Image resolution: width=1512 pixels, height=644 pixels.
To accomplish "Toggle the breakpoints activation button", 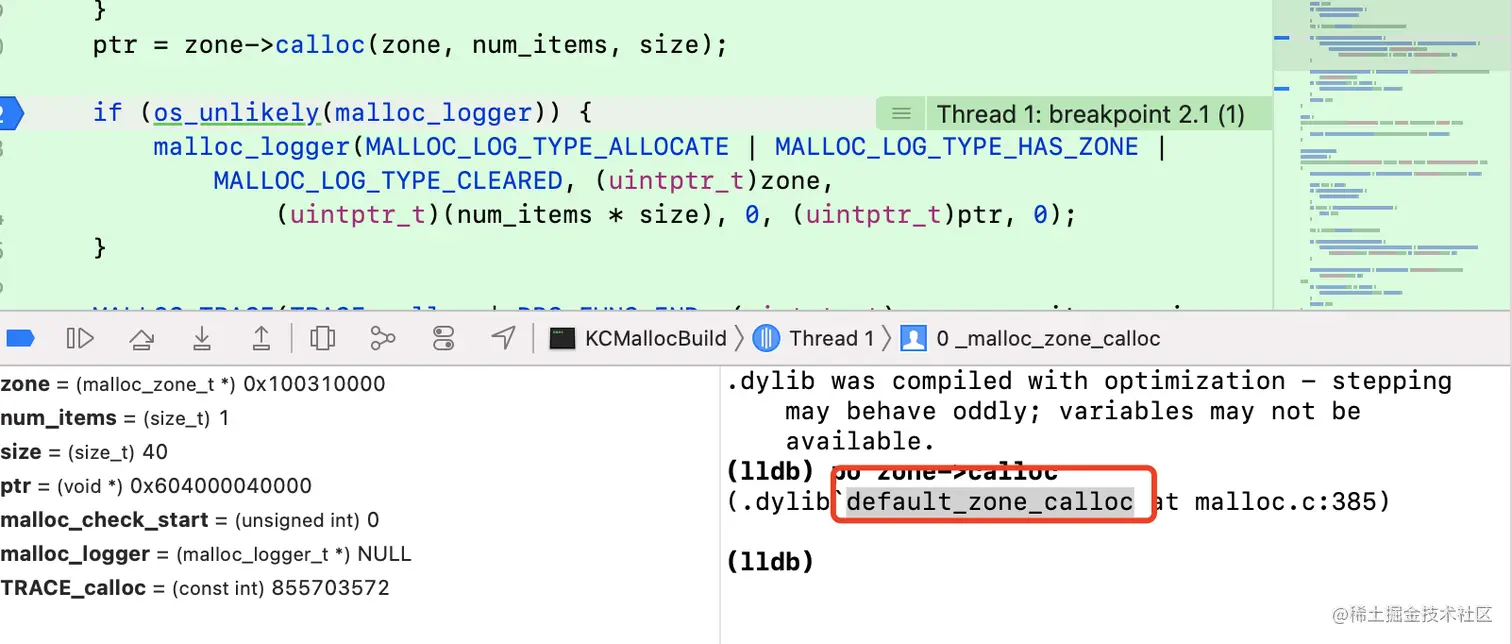I will coord(20,339).
